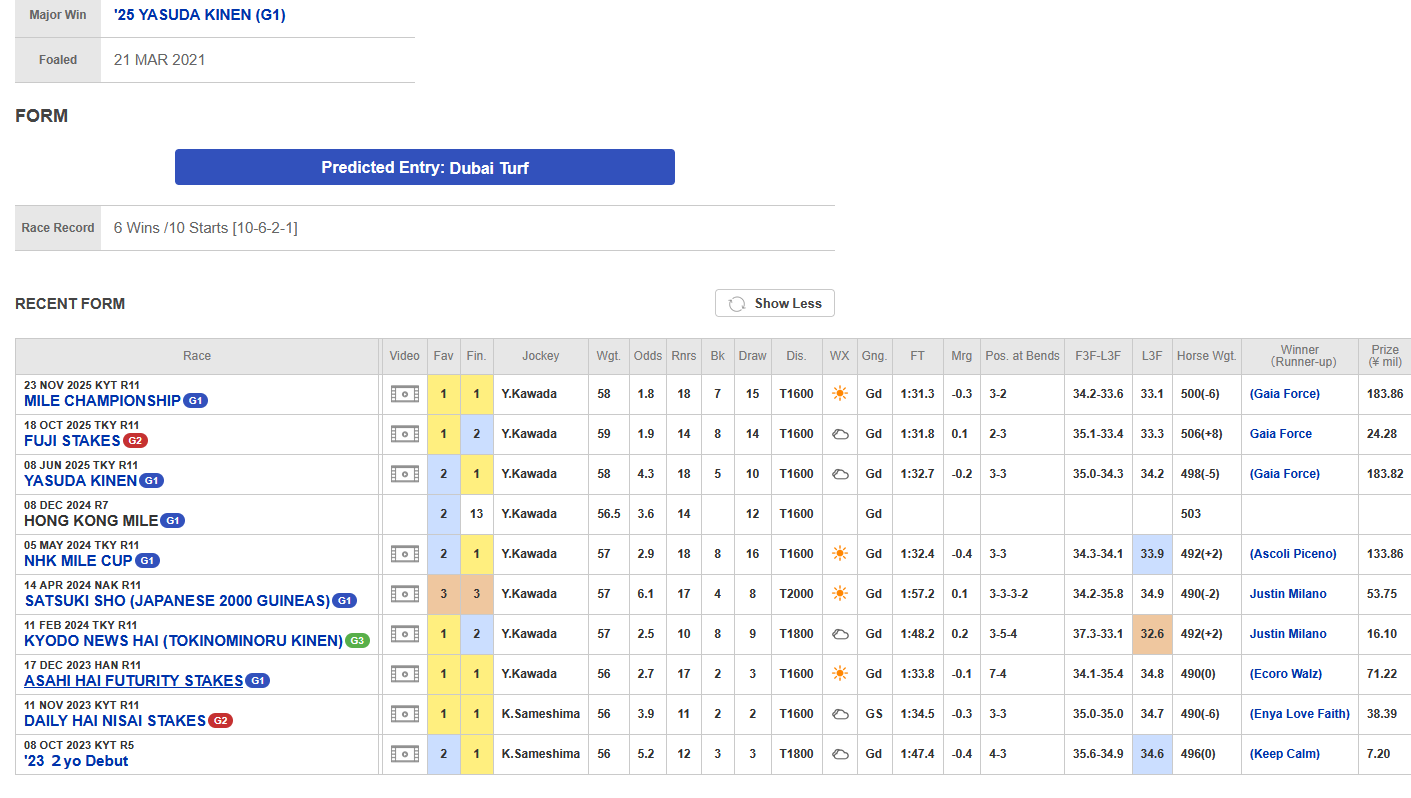Watch the Daily Hai Nisai Stakes video
Screen dimensions: 1411x798
coord(404,714)
